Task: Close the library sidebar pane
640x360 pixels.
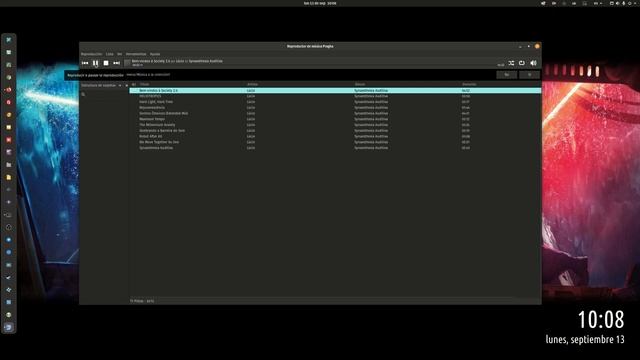Action: click(127, 85)
